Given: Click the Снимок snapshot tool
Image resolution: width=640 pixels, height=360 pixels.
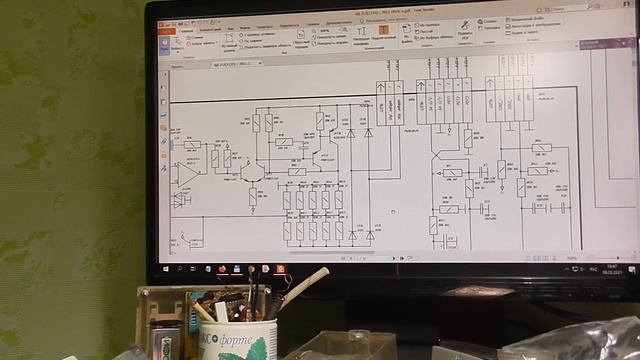Looking at the screenshot, I should click(x=195, y=38).
